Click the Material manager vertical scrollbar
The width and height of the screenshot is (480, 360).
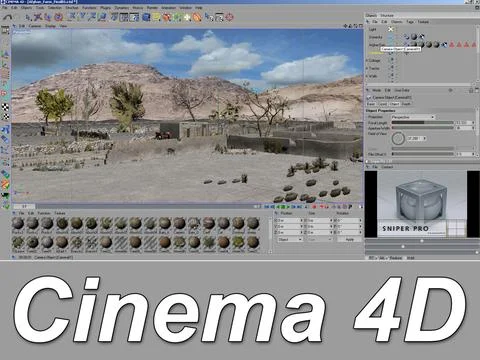(x=270, y=235)
